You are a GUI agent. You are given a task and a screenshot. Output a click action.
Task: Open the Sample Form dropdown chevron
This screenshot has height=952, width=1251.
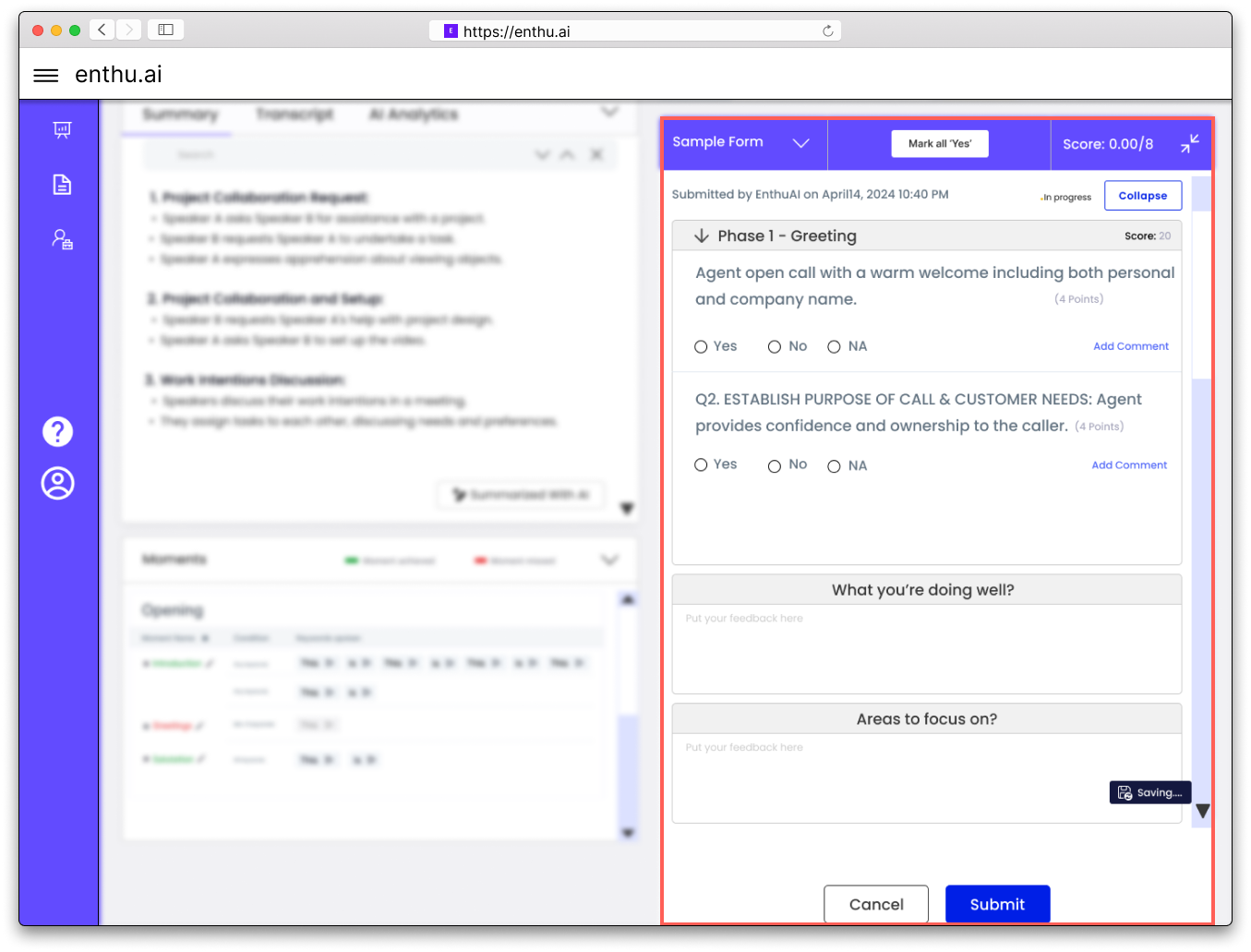[800, 143]
